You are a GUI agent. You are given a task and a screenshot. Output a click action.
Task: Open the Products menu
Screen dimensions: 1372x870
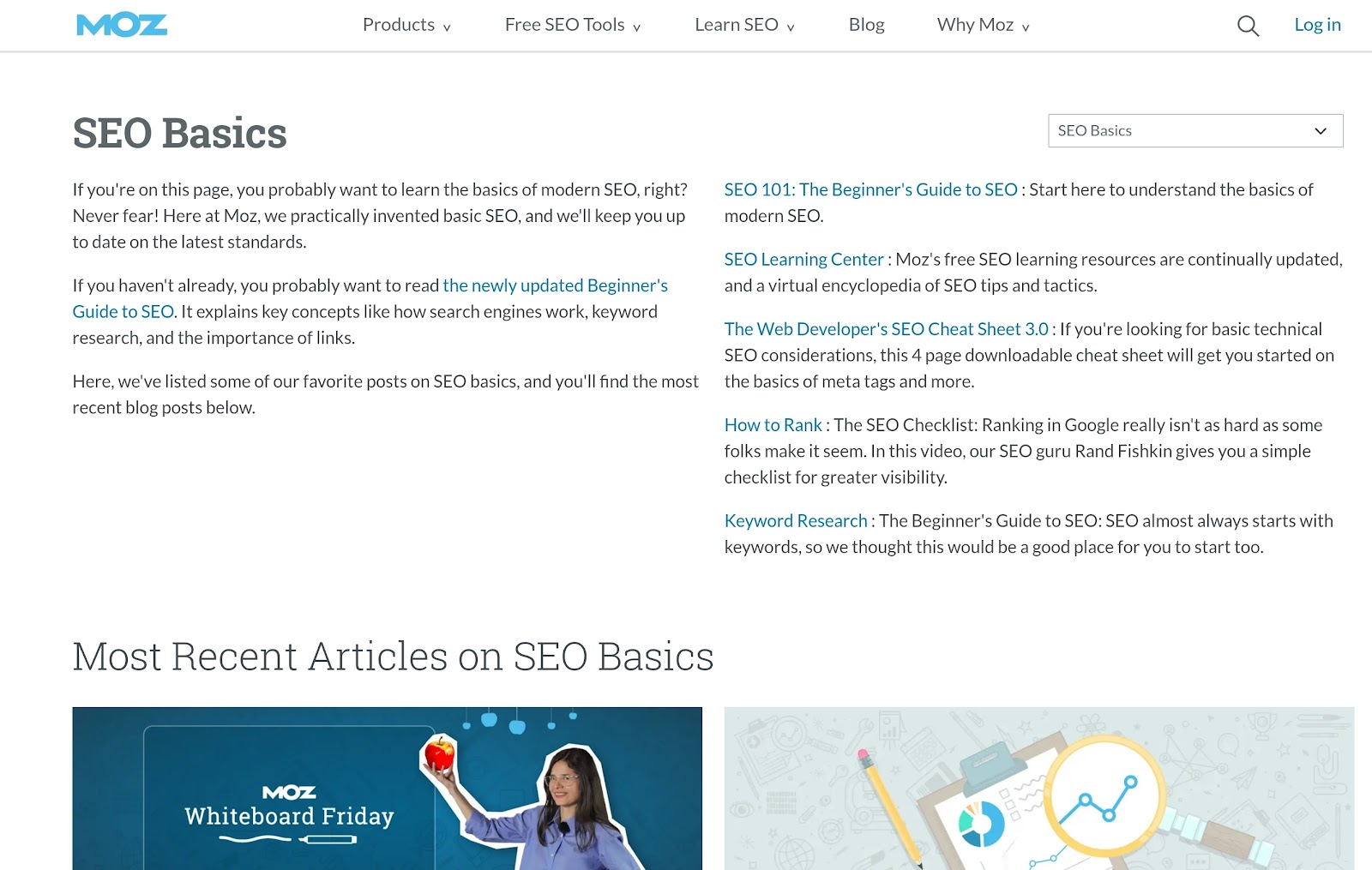pos(406,25)
